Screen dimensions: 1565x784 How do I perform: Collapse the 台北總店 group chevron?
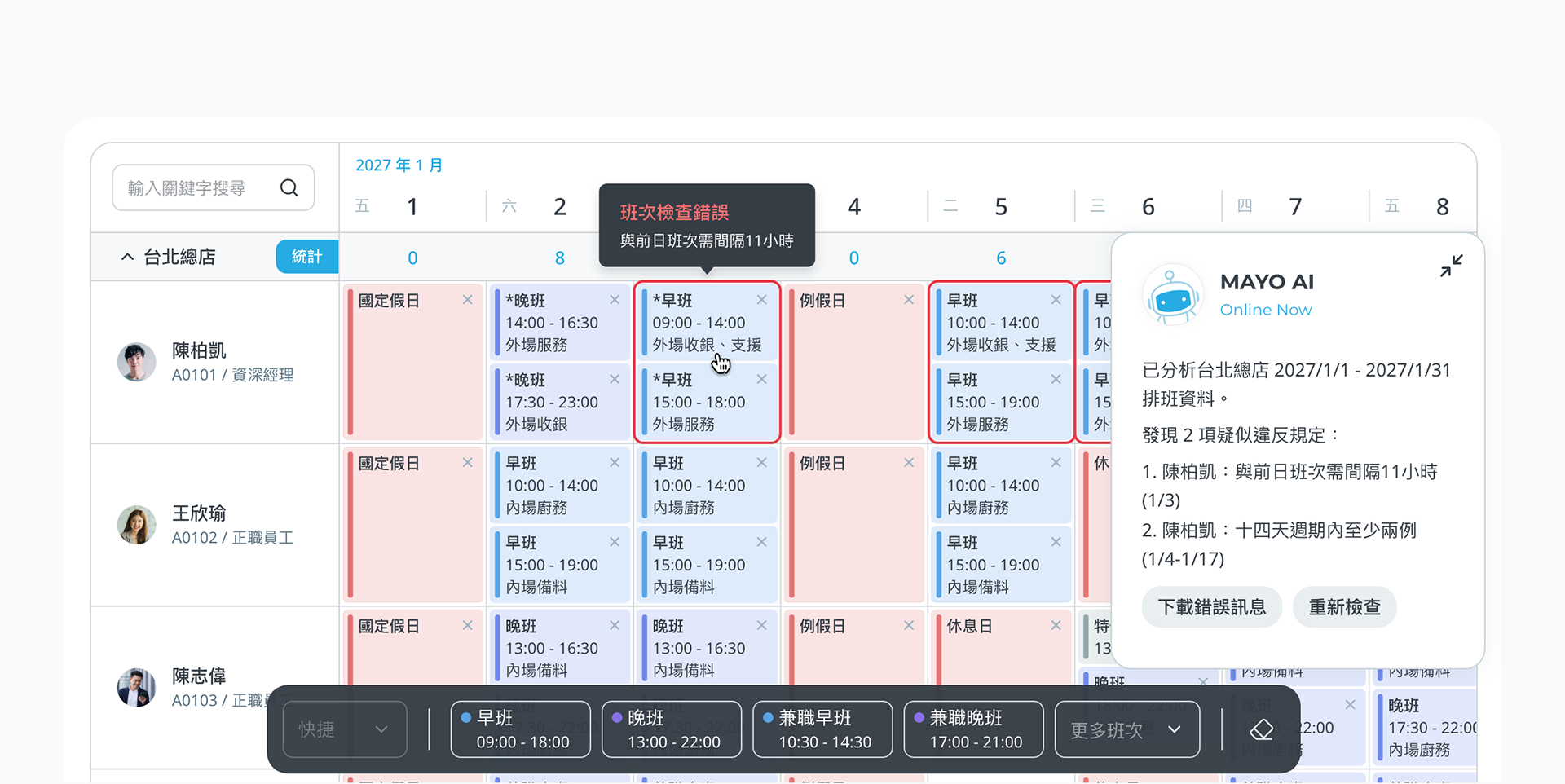click(127, 257)
